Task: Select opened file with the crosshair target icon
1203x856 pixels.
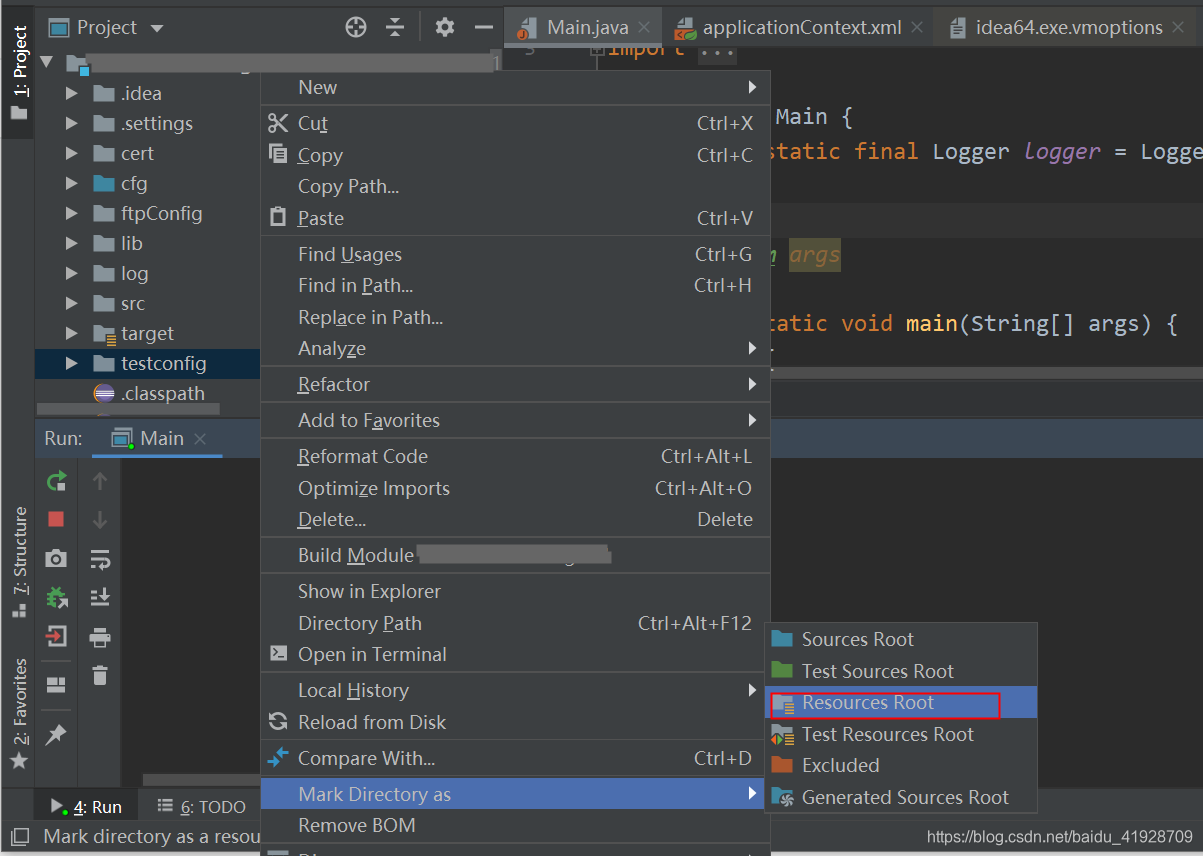Action: 356,27
